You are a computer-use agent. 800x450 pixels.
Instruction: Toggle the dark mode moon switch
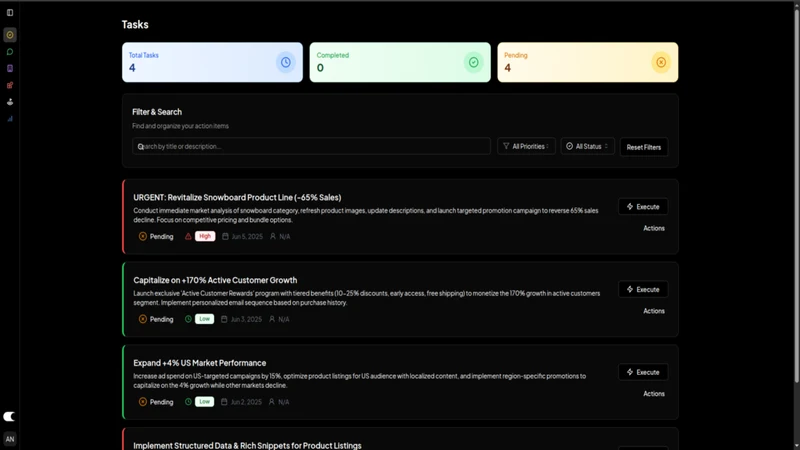pyautogui.click(x=9, y=416)
